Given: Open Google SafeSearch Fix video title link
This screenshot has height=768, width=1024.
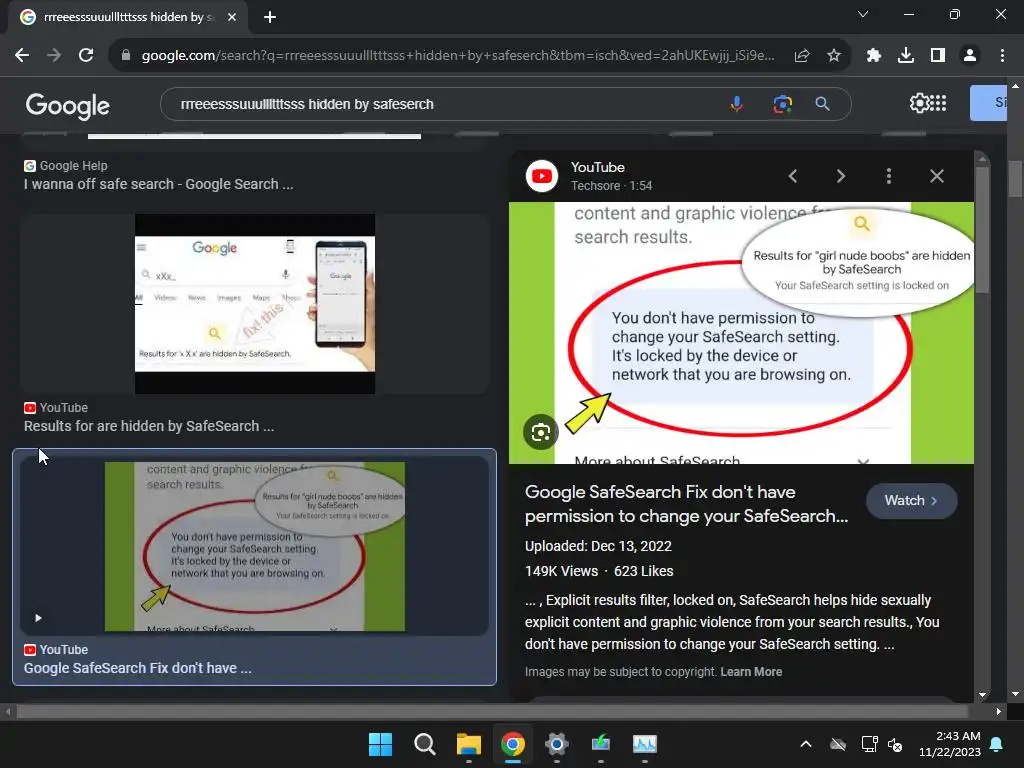Looking at the screenshot, I should click(x=686, y=504).
